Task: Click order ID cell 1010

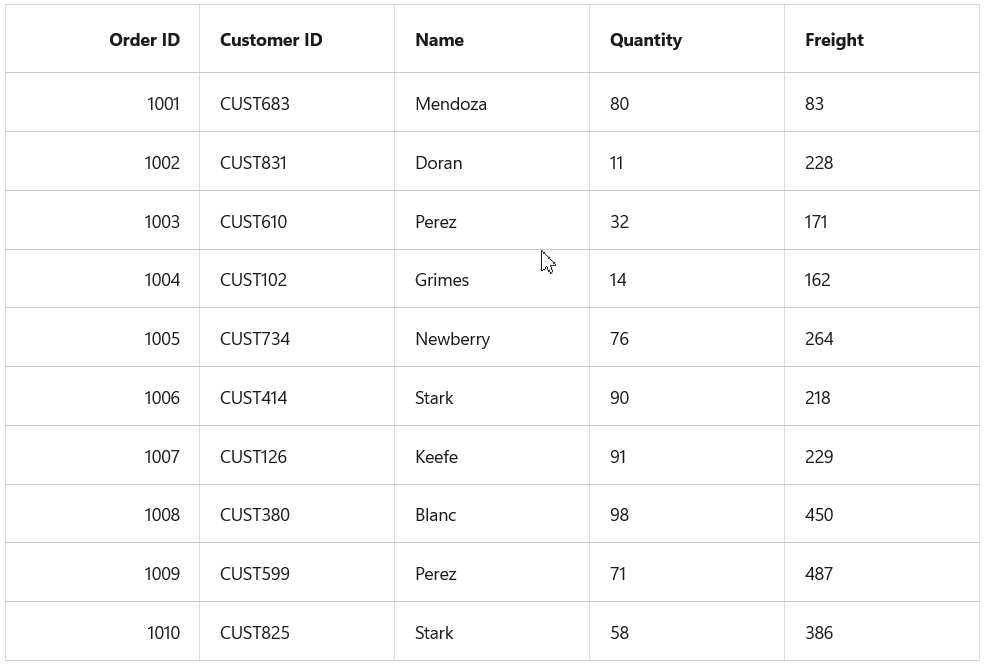Action: coord(163,633)
